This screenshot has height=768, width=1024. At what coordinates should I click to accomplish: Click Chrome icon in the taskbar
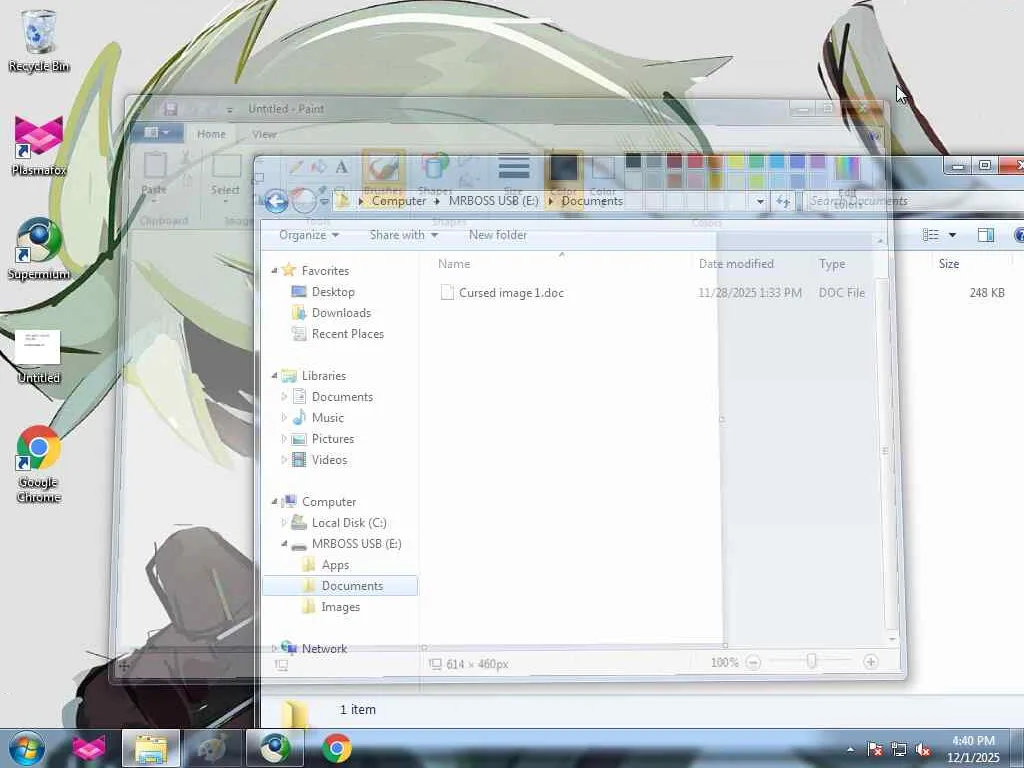pos(337,748)
